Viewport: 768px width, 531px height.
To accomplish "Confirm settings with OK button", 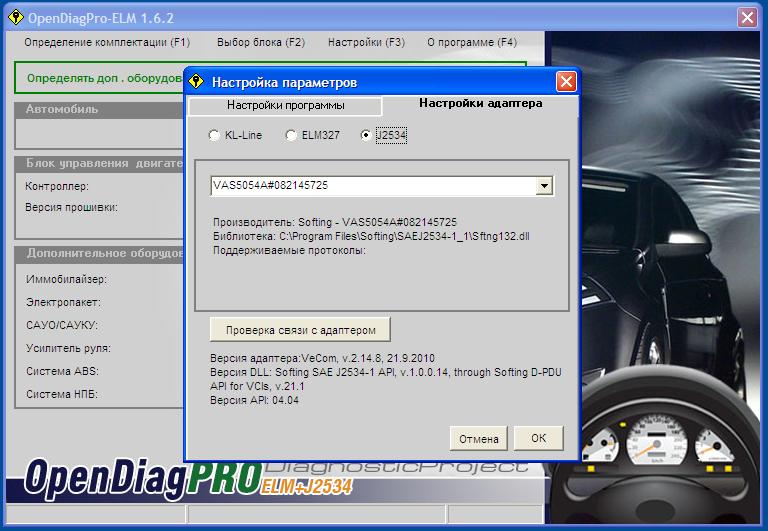I will tap(539, 438).
